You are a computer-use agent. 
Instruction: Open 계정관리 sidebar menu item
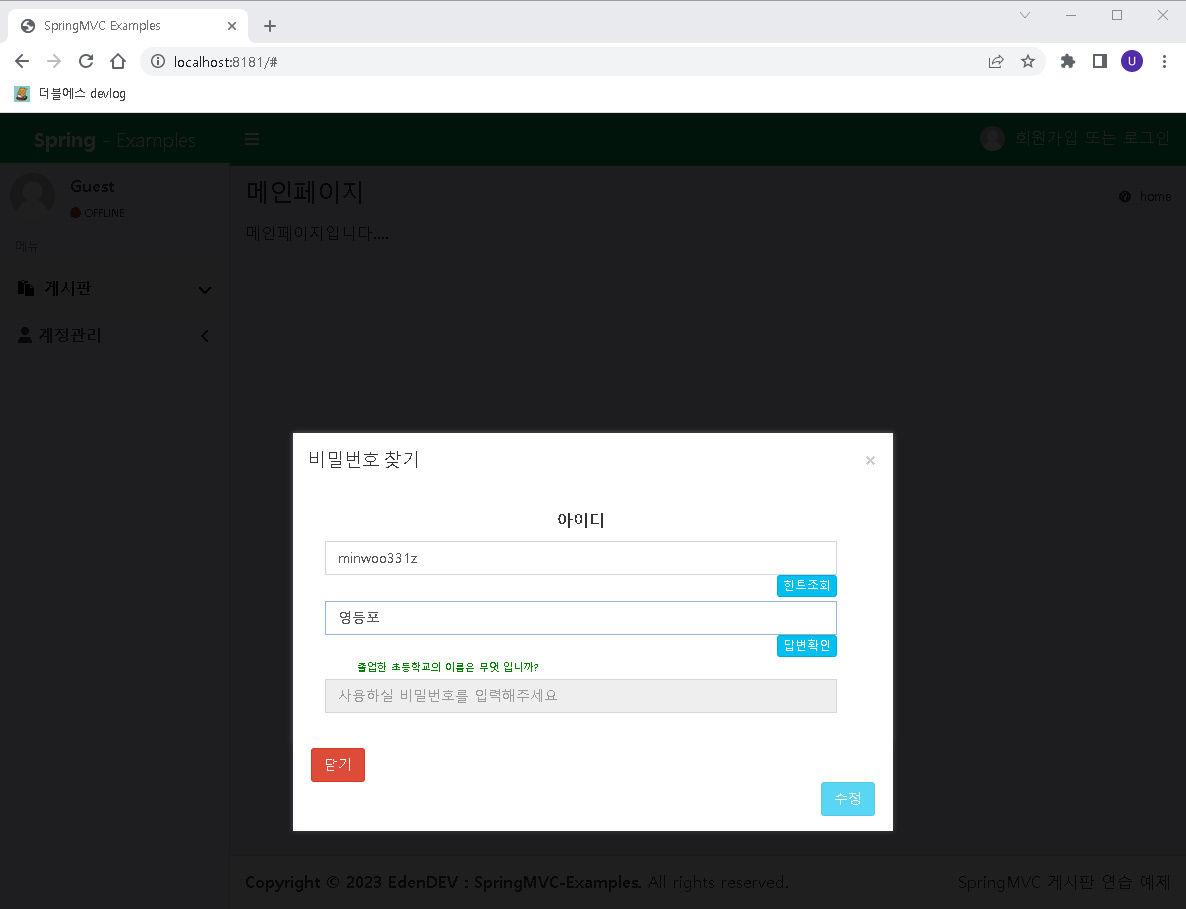pyautogui.click(x=114, y=335)
